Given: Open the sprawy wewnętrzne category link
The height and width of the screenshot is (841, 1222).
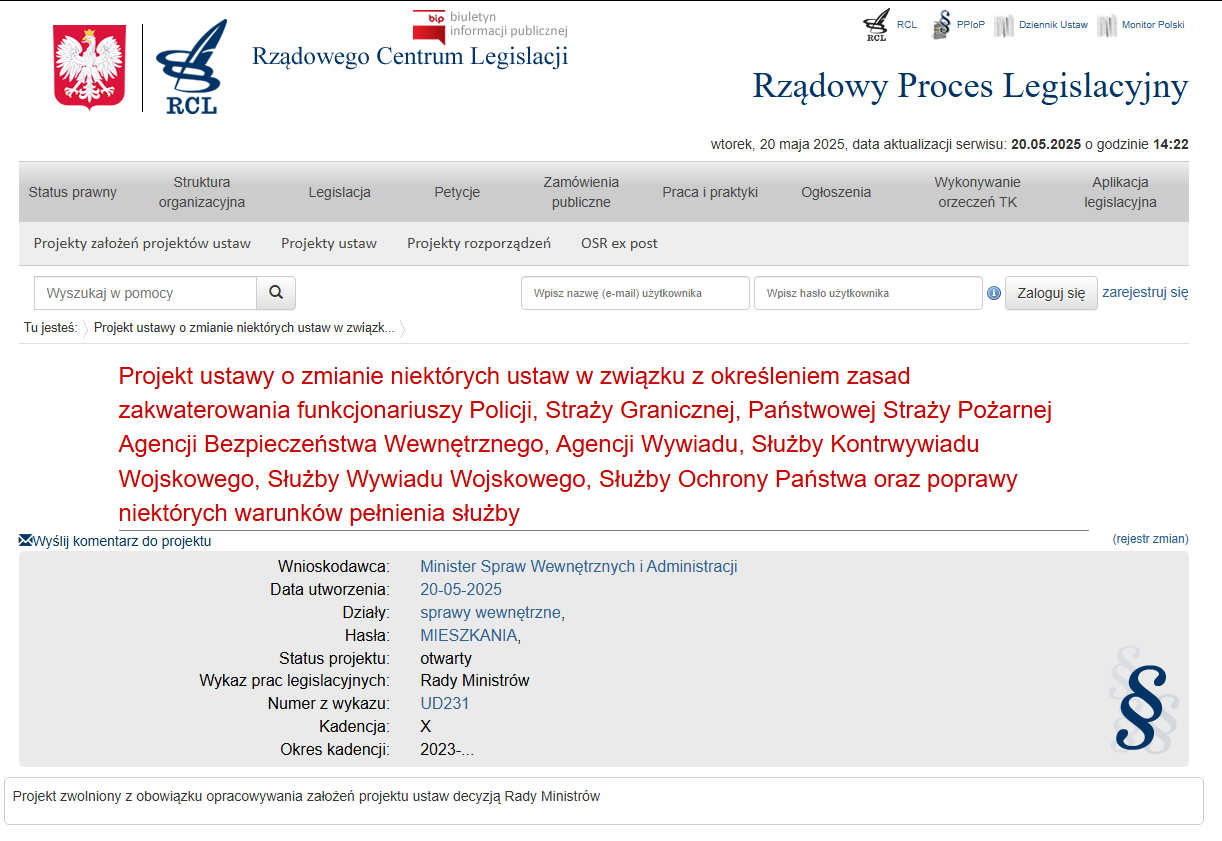Looking at the screenshot, I should pyautogui.click(x=491, y=612).
